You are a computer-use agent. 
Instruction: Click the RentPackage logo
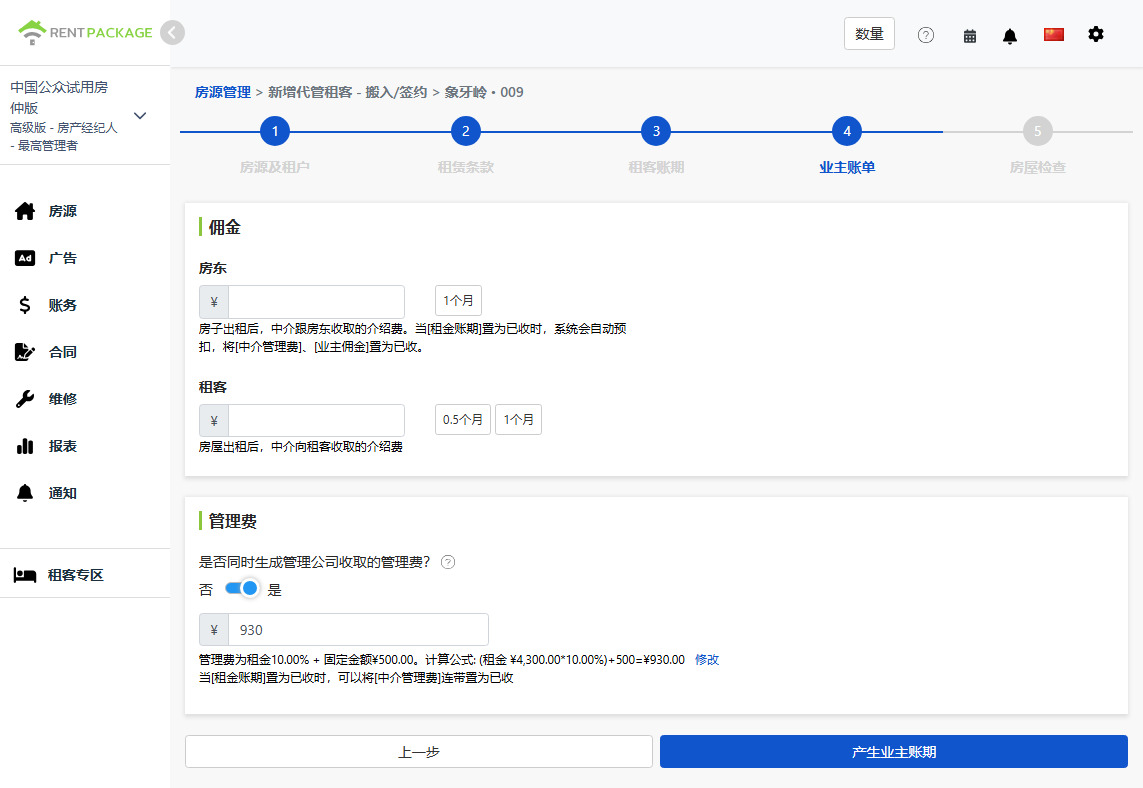(x=85, y=32)
